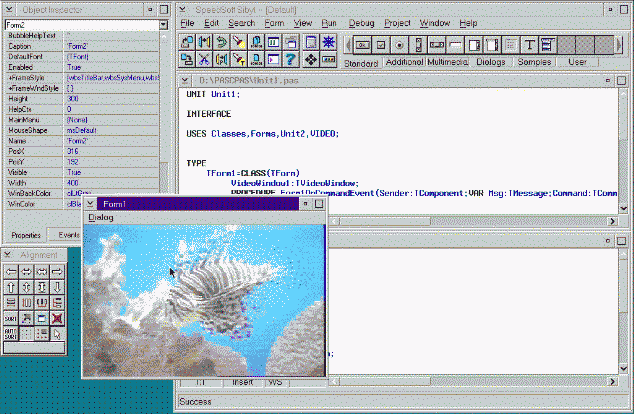Select the Properties tab in Object Inspector
Screen dimensions: 634x414
(x=26, y=235)
